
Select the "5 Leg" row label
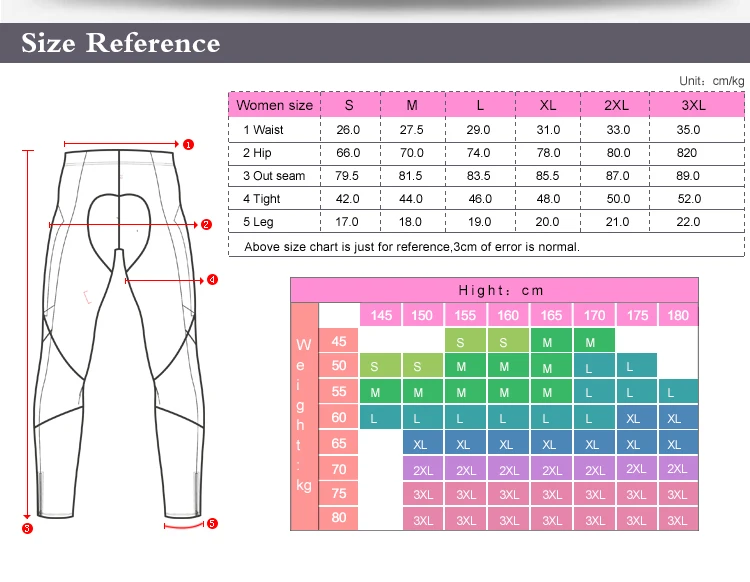[x=258, y=221]
